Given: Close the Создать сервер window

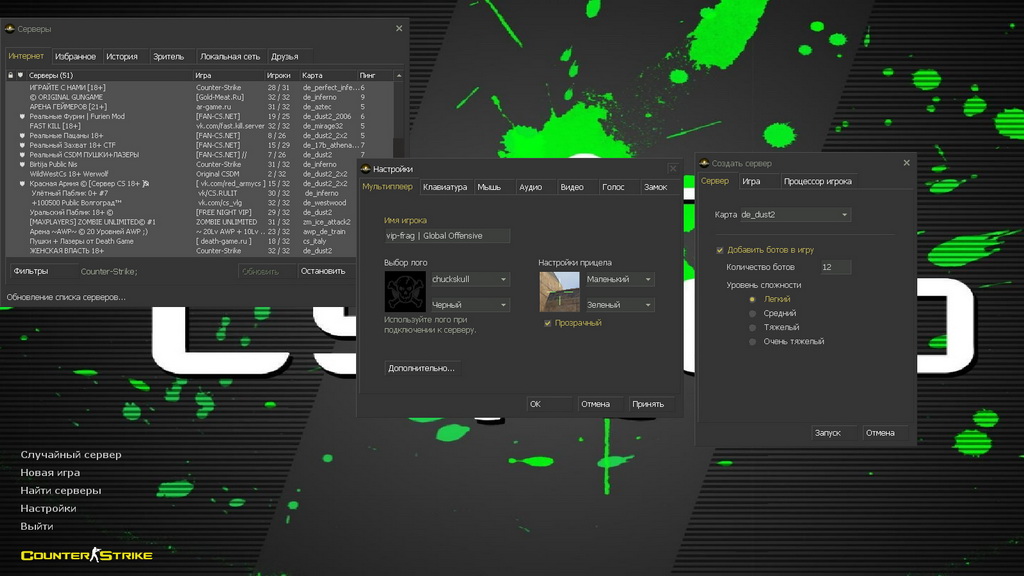Looking at the screenshot, I should click(906, 163).
